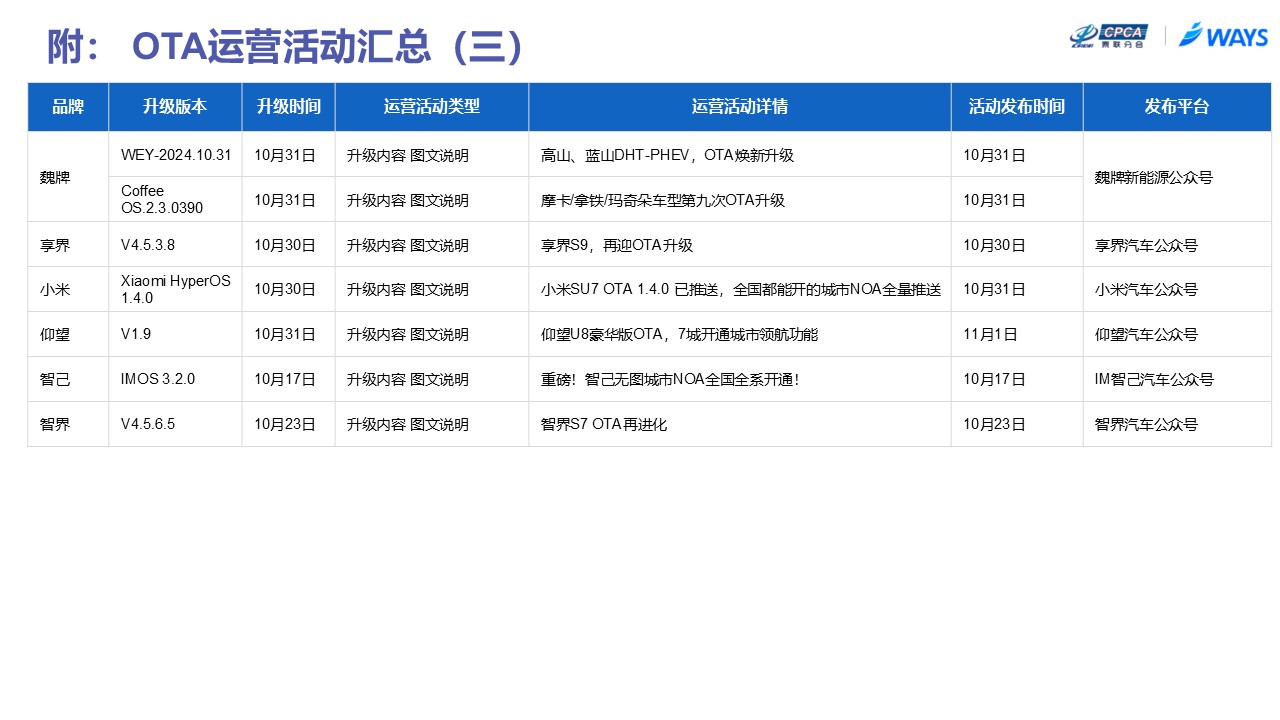Select the 运营活动详情 column header

[740, 107]
